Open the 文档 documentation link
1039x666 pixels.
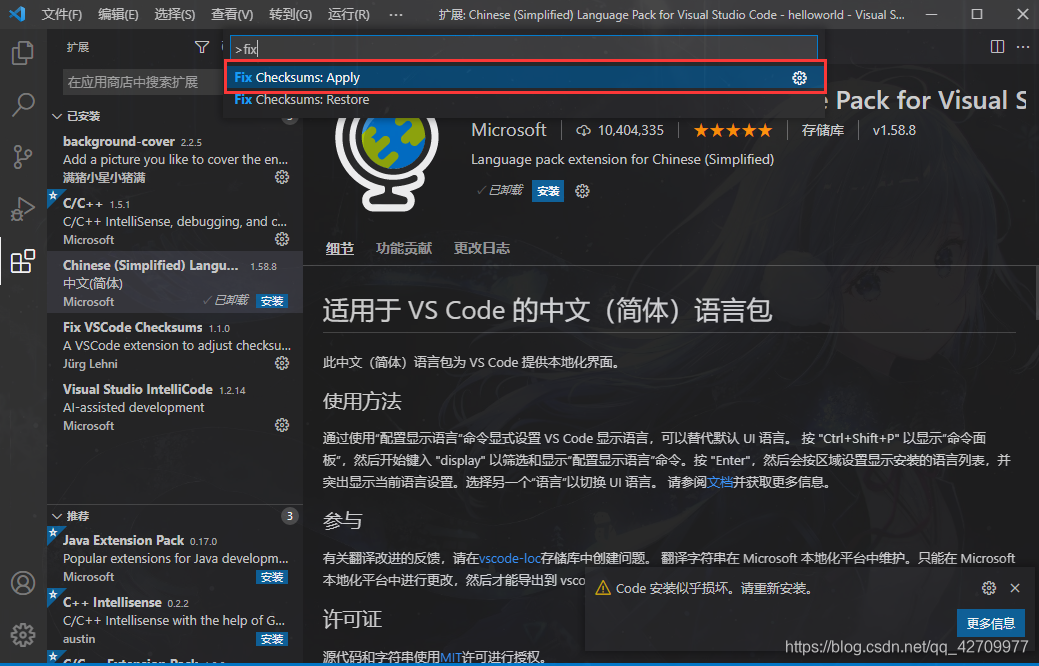pyautogui.click(x=720, y=482)
